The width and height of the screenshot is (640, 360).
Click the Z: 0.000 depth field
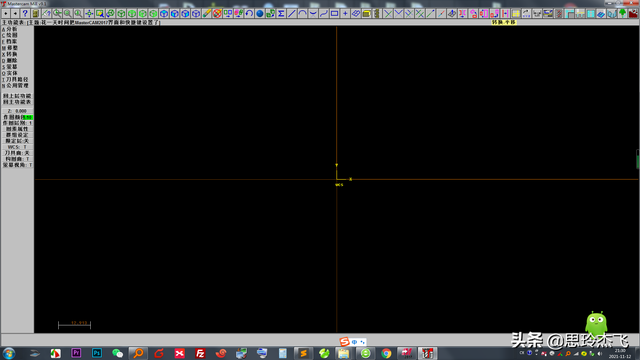tap(17, 111)
